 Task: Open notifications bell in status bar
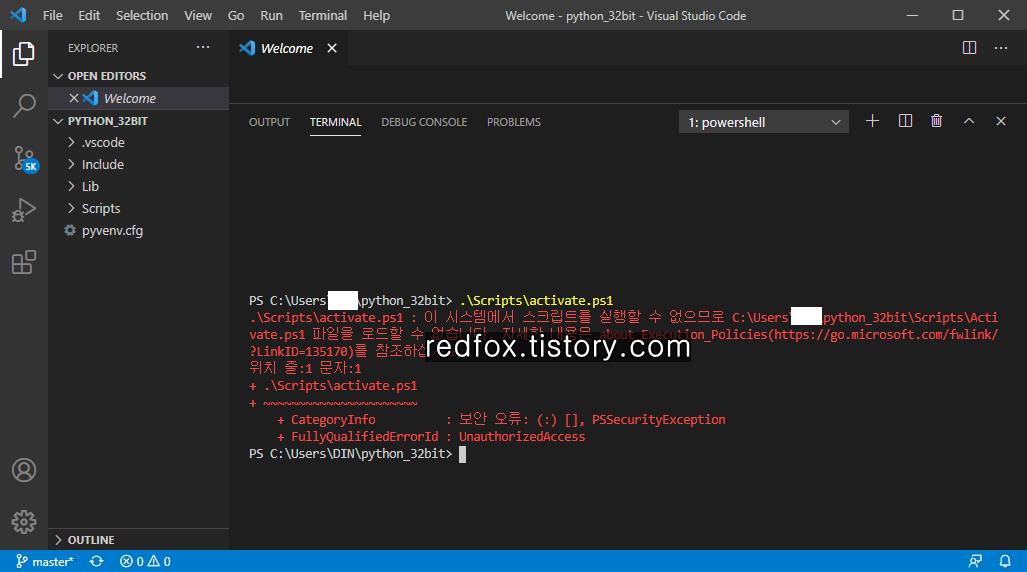(x=1005, y=562)
